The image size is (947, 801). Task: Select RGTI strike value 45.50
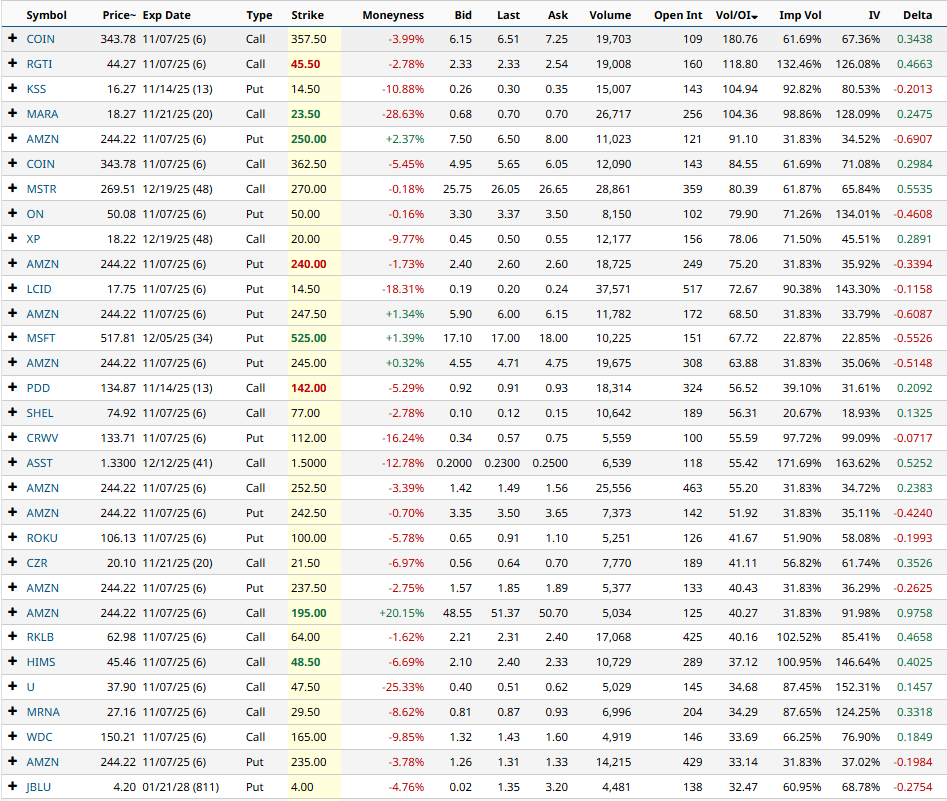tap(306, 64)
